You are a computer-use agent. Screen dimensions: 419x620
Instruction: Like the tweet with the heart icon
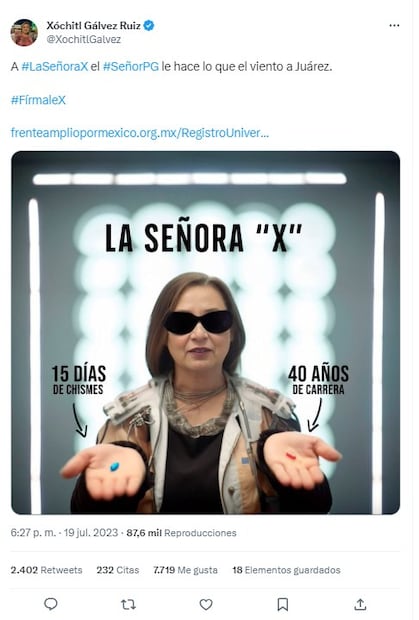pyautogui.click(x=206, y=604)
